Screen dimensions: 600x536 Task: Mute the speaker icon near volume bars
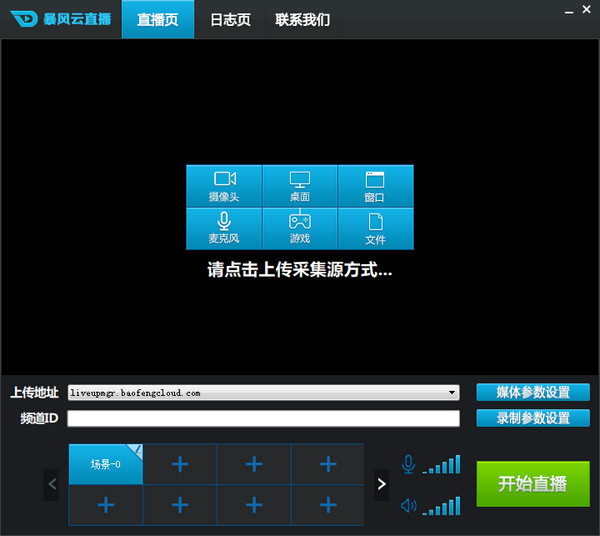[x=407, y=505]
